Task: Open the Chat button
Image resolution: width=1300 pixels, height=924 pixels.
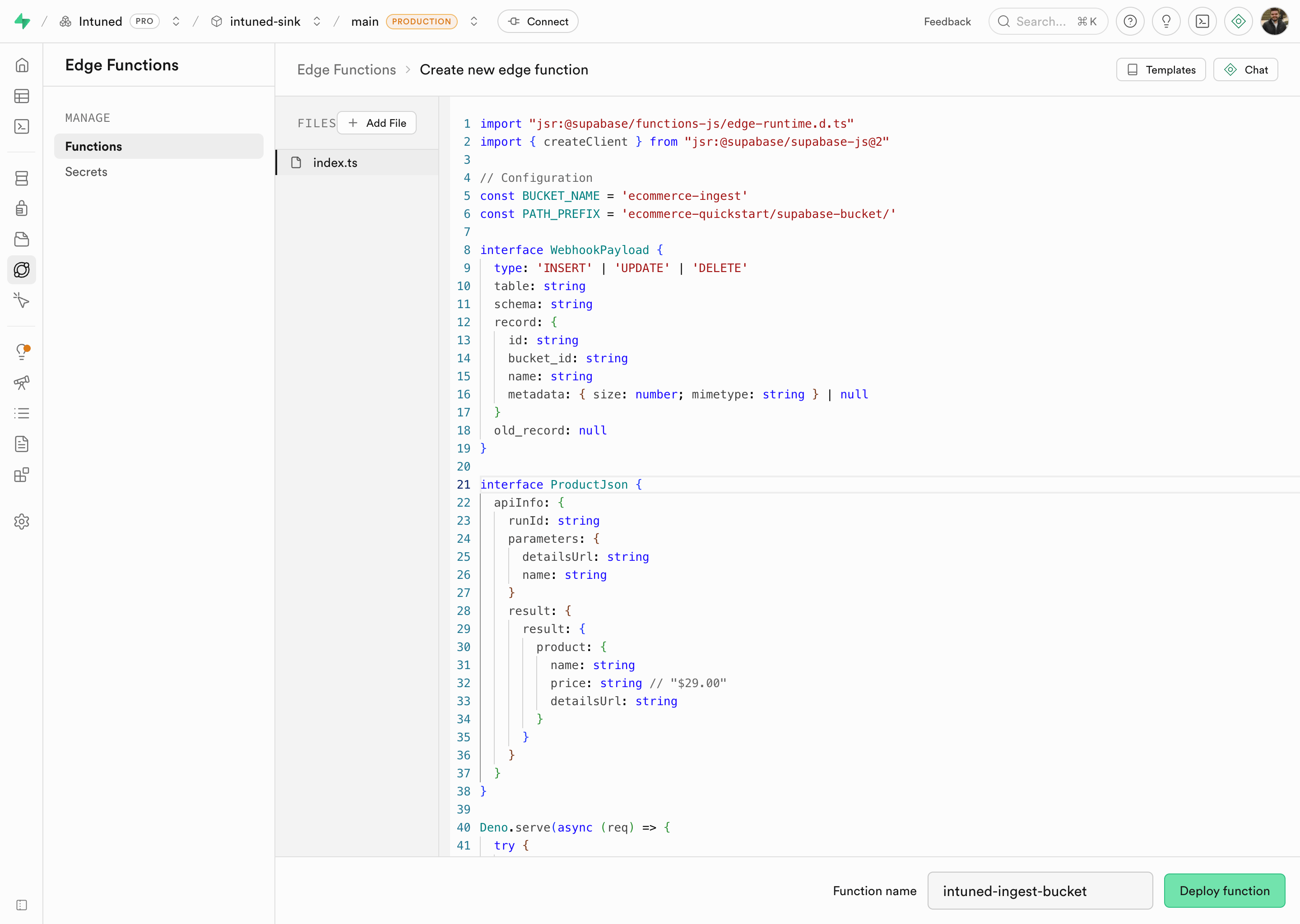Action: (x=1245, y=69)
